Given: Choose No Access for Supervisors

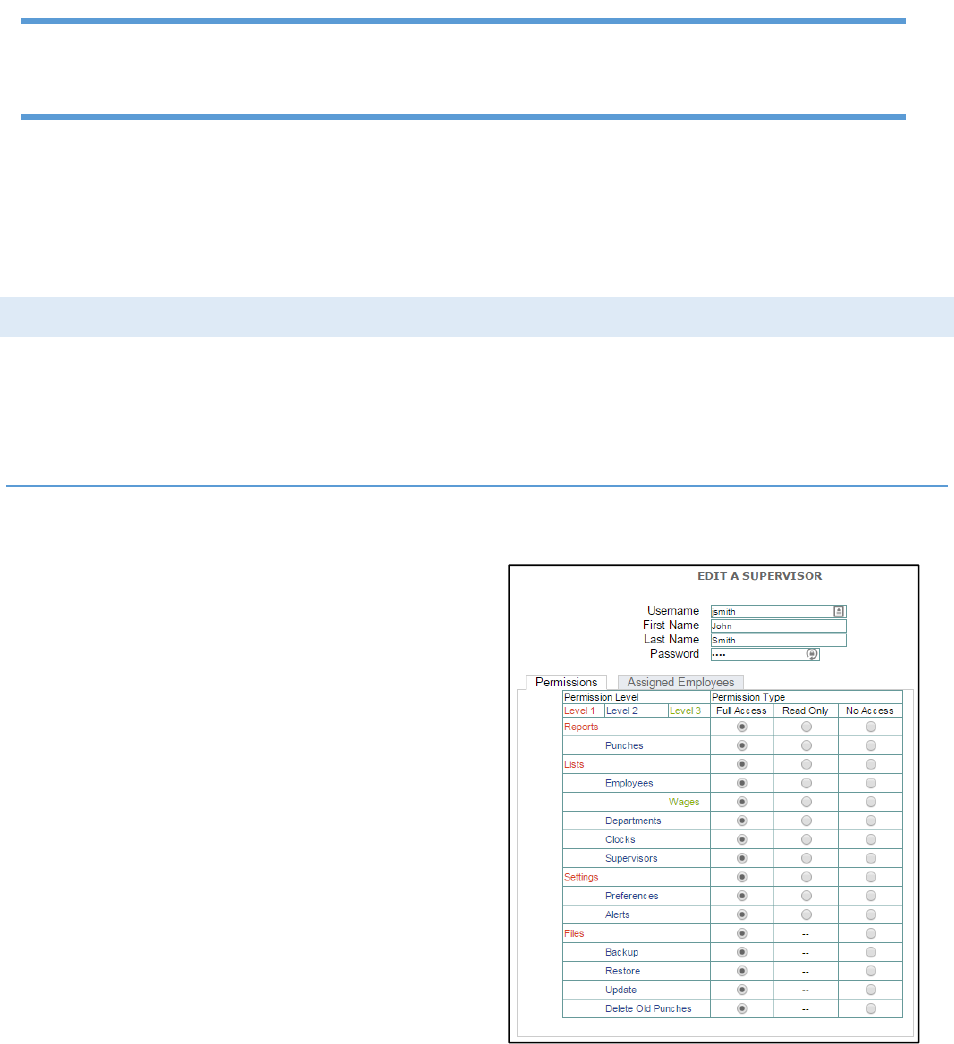Looking at the screenshot, I should tap(871, 858).
